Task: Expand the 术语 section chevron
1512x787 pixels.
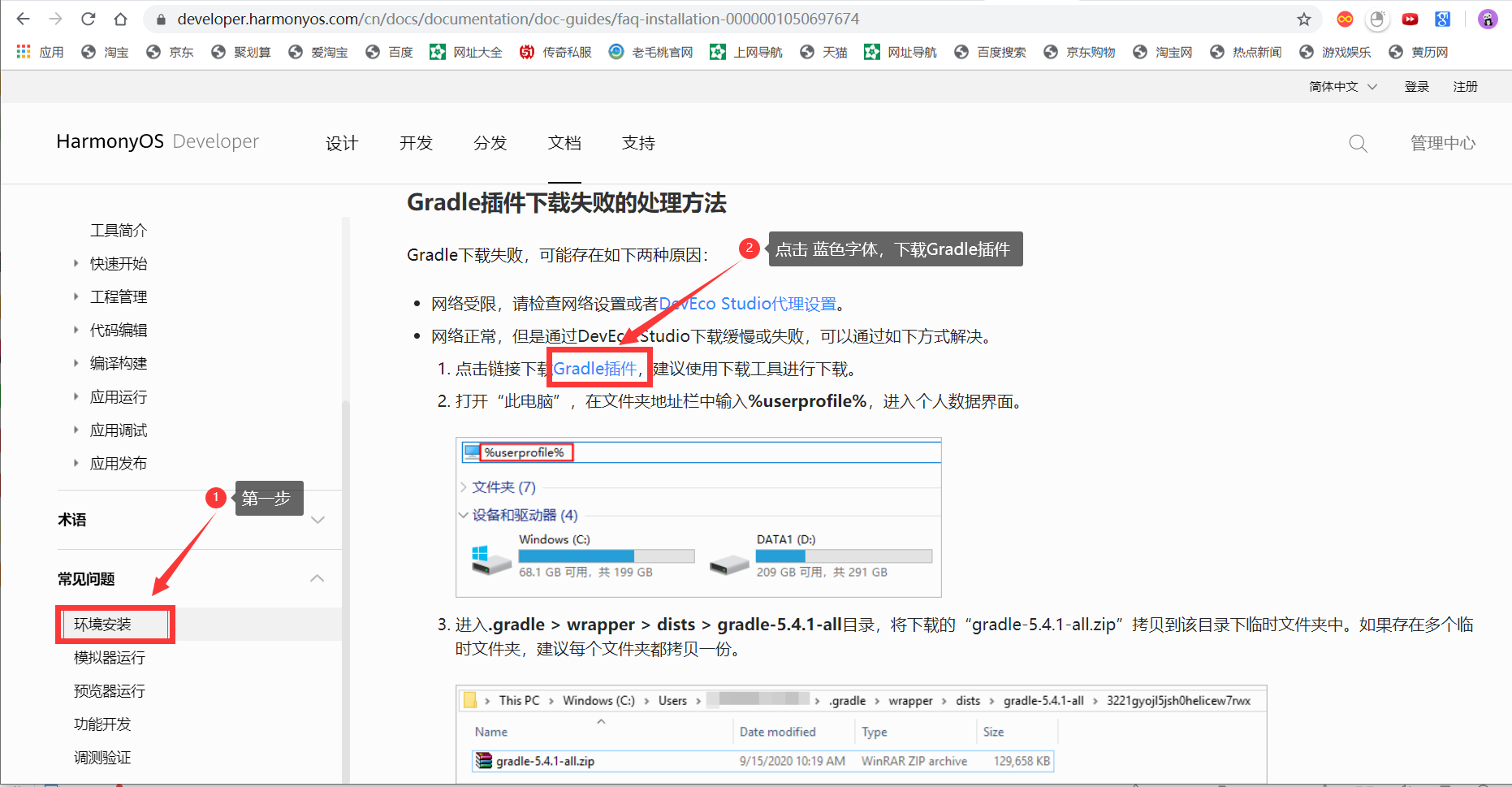Action: pyautogui.click(x=318, y=520)
